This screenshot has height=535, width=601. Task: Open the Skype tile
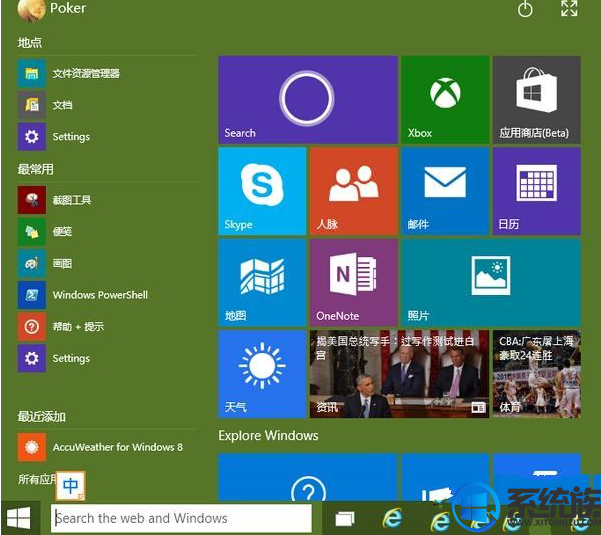coord(262,191)
